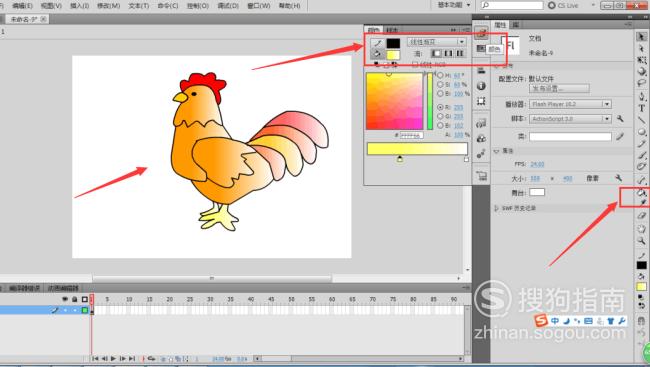
Task: Select the Paint Bucket tool
Action: [x=641, y=192]
